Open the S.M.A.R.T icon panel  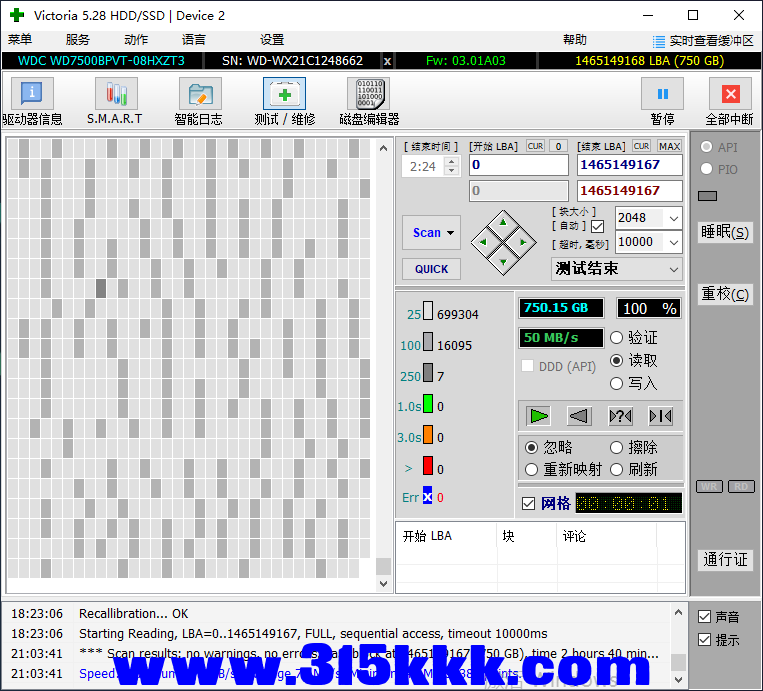click(115, 95)
